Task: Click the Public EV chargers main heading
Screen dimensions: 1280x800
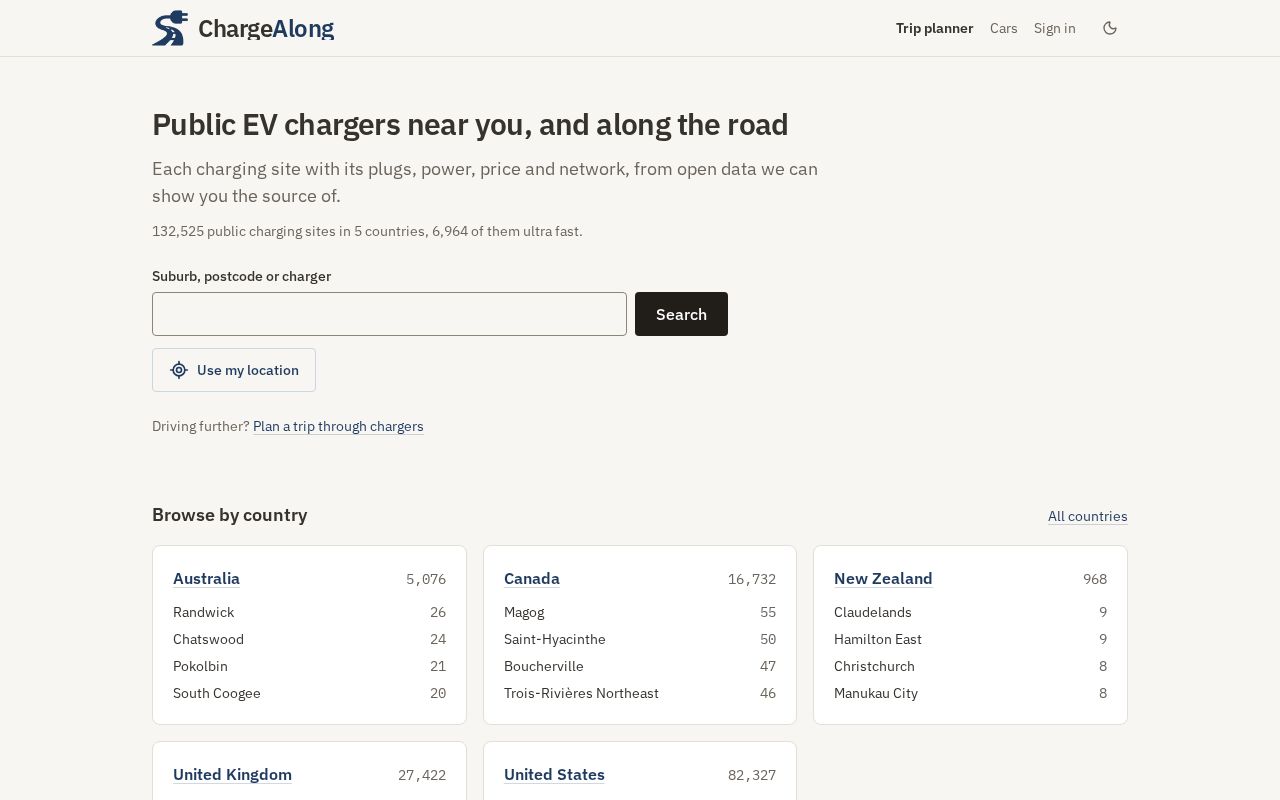Action: click(470, 125)
